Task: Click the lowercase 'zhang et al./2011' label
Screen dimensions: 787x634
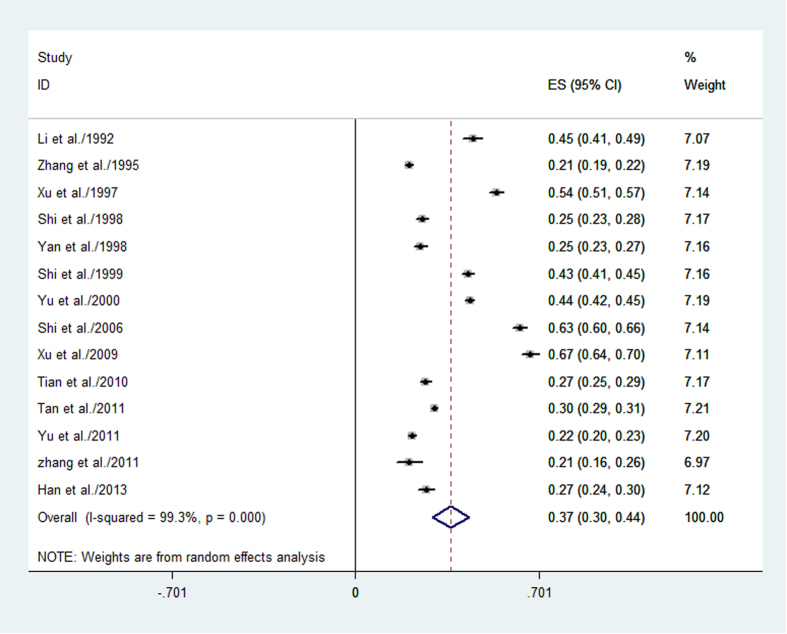Action: (88, 462)
